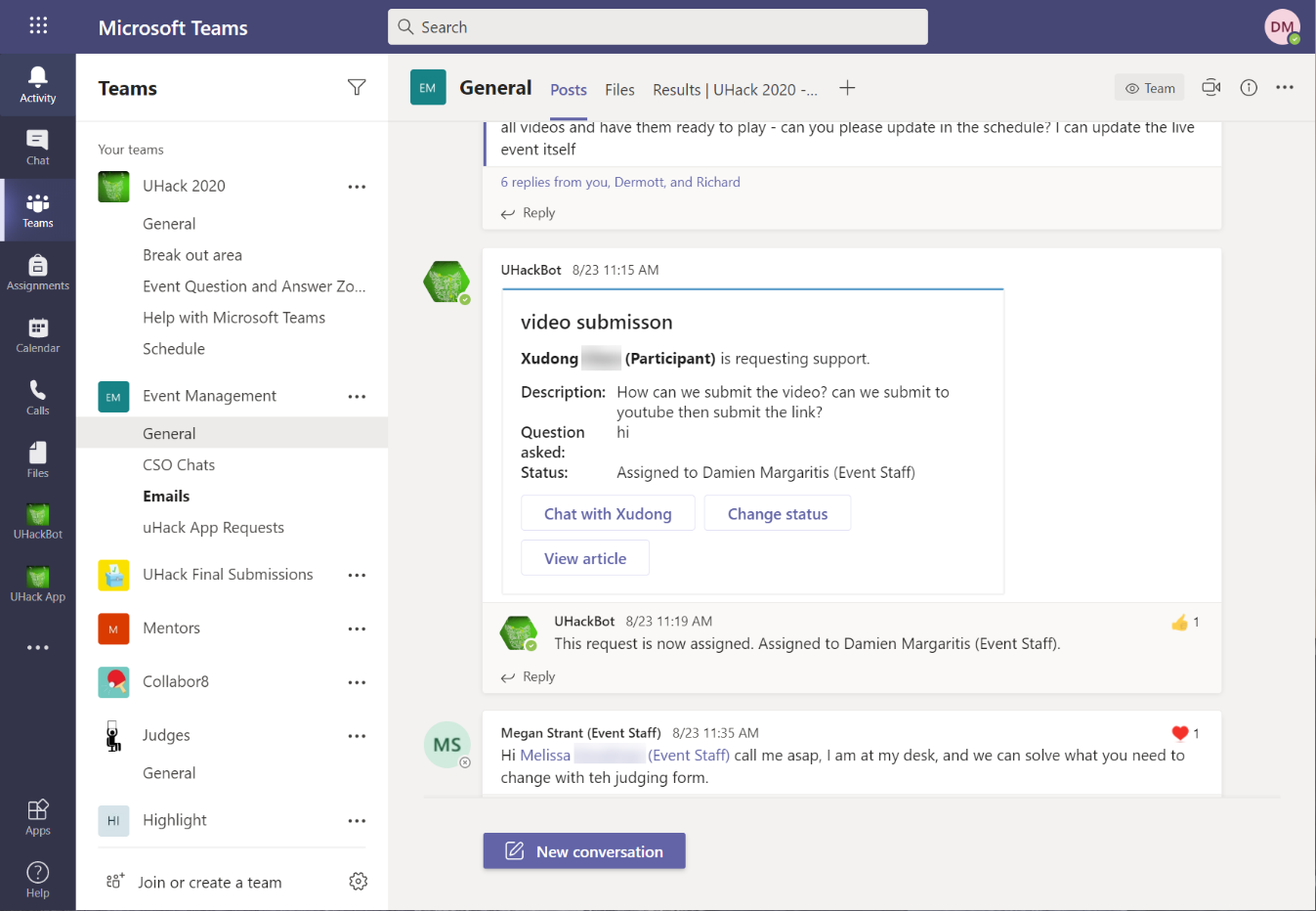This screenshot has height=911, width=1316.
Task: Open more options for UHack 2020 team
Action: [357, 187]
